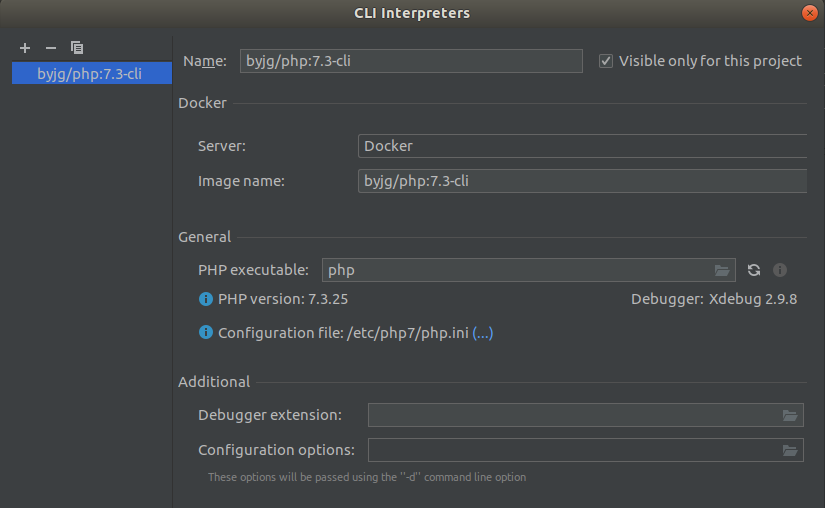Click the configuration file info icon
Screen dimensions: 825x508
click(206, 333)
